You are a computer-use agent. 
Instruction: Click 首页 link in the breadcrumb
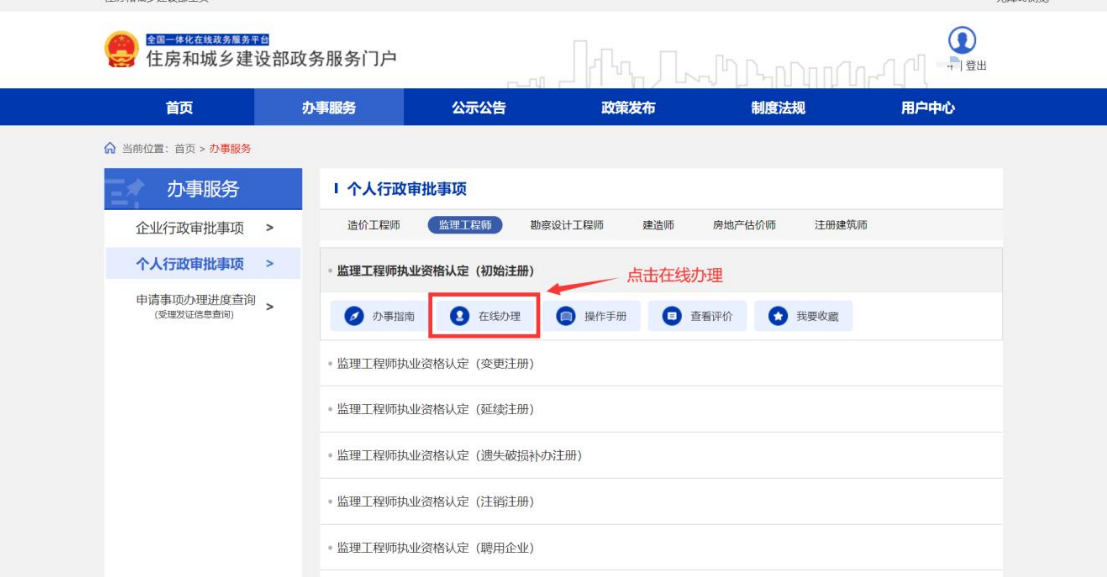tap(185, 149)
